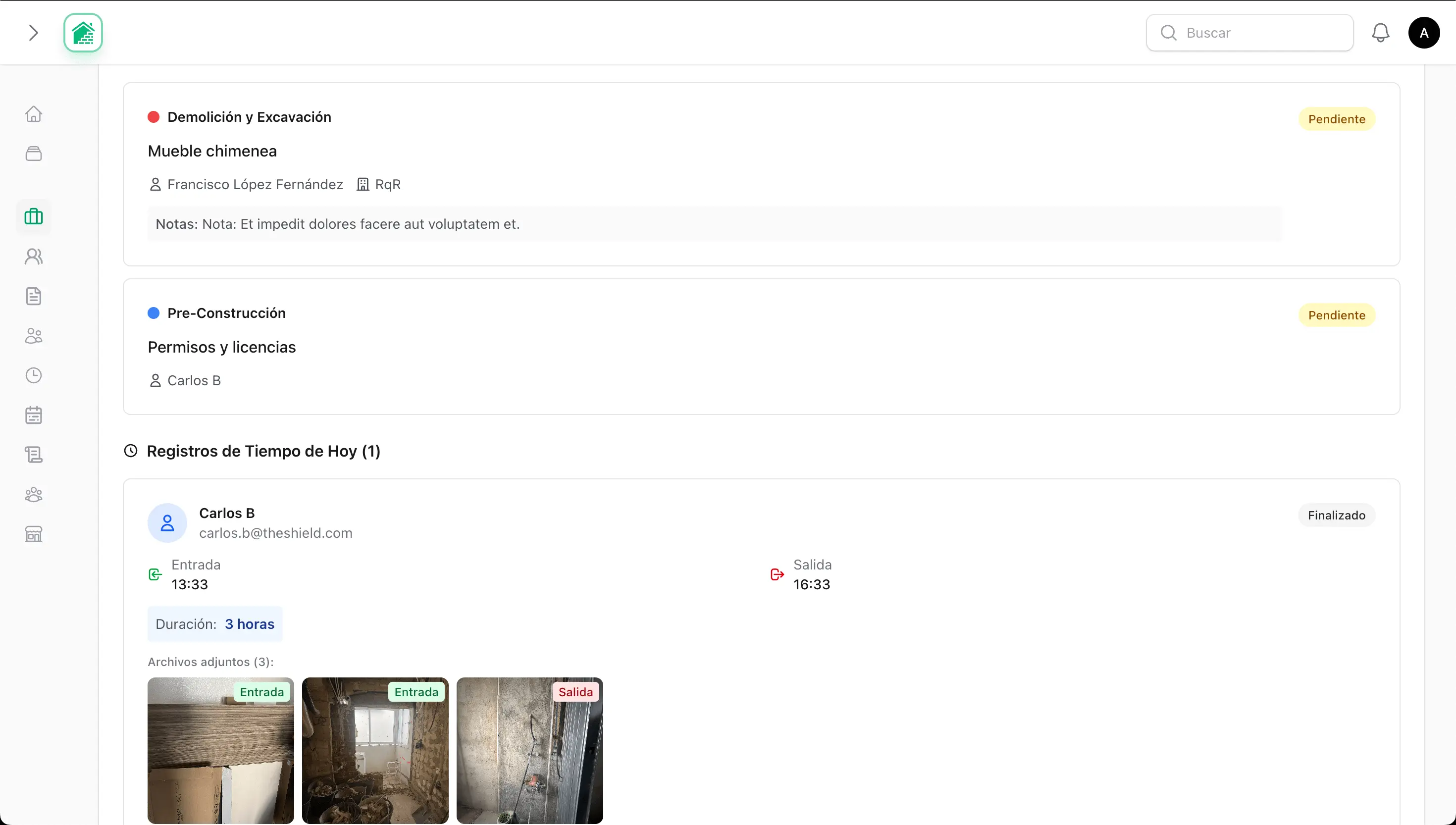
Task: Open the first Entrada photo thumbnail
Action: [220, 750]
